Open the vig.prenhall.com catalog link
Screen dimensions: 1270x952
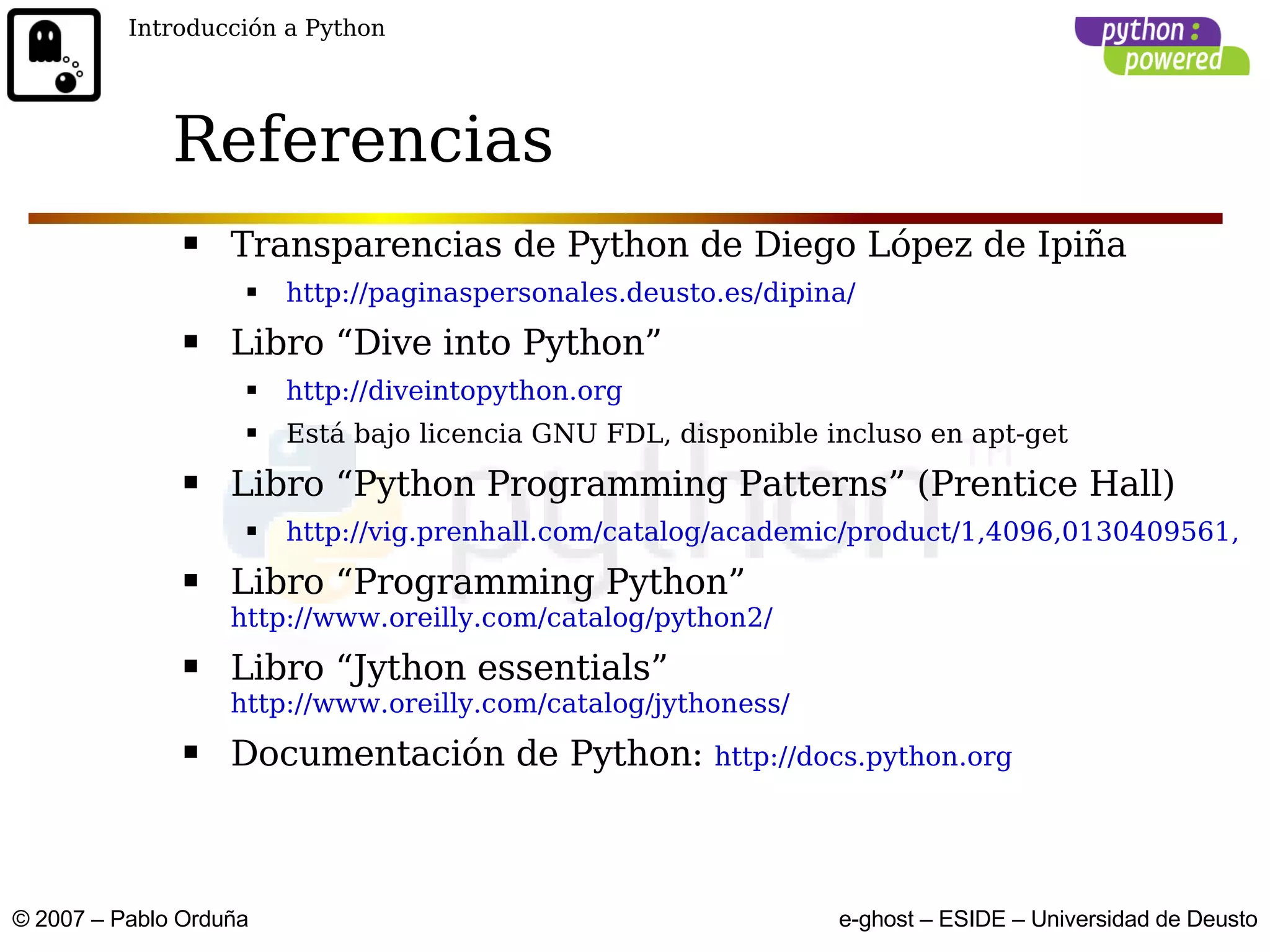pyautogui.click(x=762, y=532)
